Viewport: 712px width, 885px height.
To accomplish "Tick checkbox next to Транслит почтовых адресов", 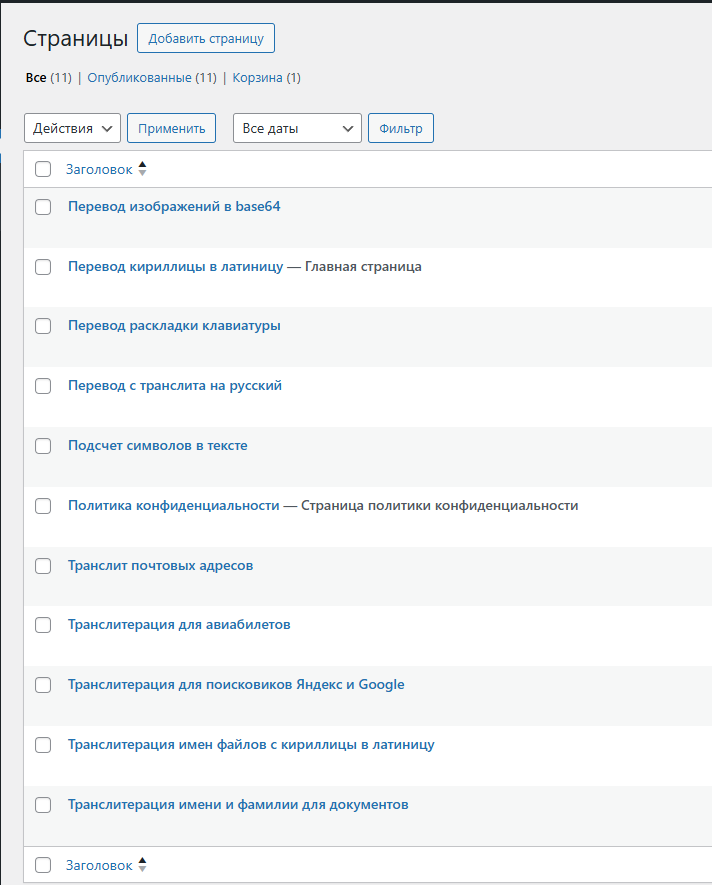I will pyautogui.click(x=43, y=566).
